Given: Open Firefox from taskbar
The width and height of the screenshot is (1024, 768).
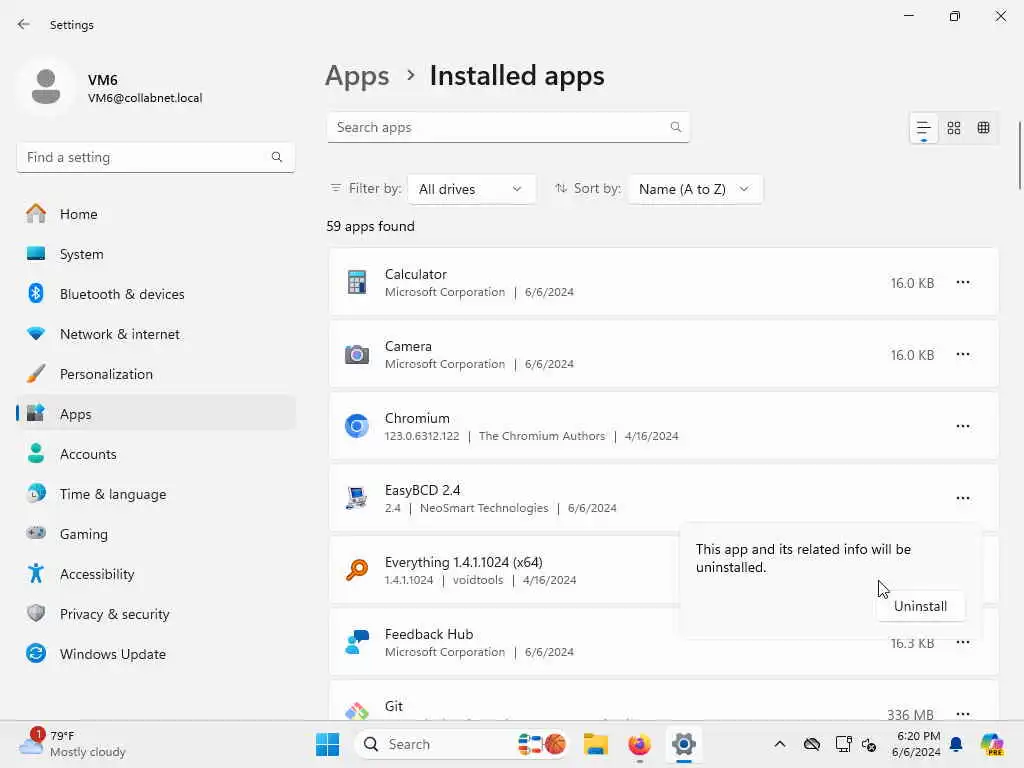Looking at the screenshot, I should pos(639,744).
